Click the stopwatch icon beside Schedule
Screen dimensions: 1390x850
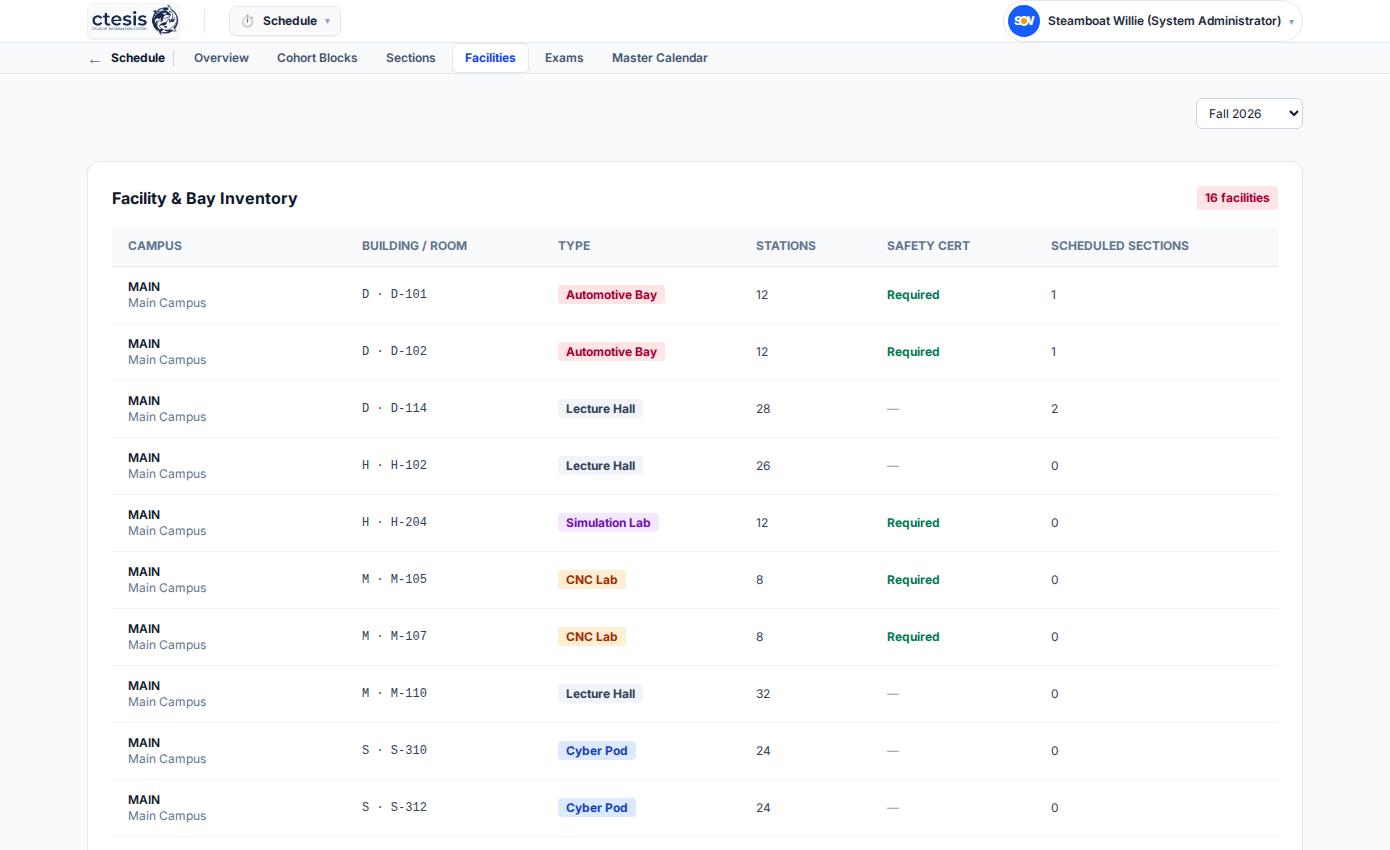click(248, 21)
